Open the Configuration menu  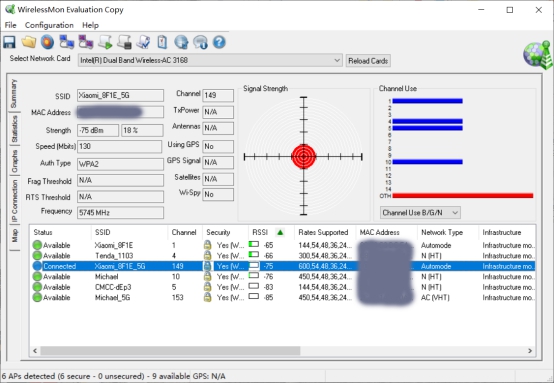[49, 25]
